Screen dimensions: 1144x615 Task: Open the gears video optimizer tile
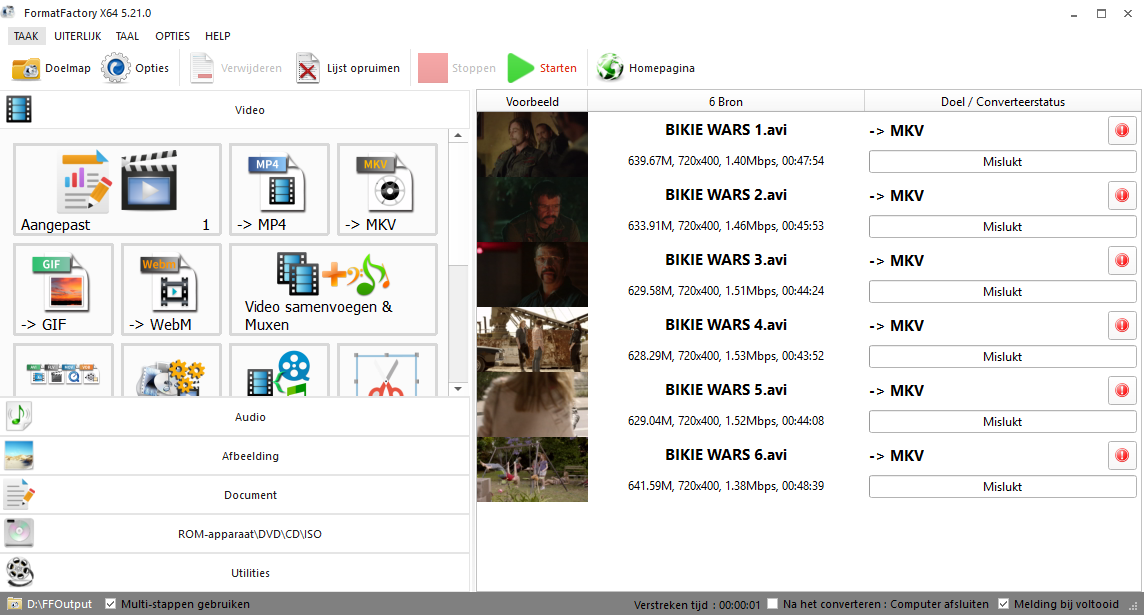[171, 371]
